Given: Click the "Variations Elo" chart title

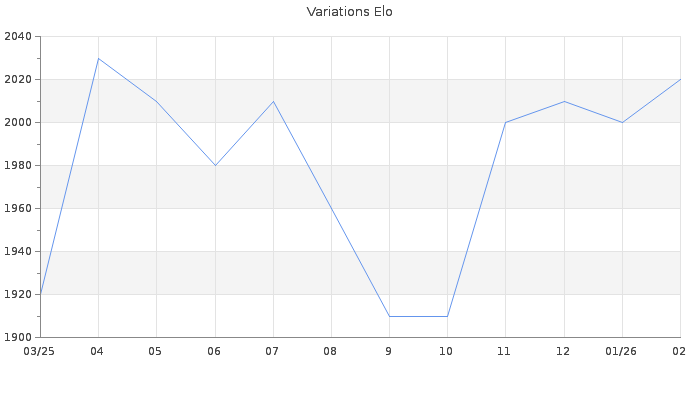Looking at the screenshot, I should pyautogui.click(x=349, y=12).
